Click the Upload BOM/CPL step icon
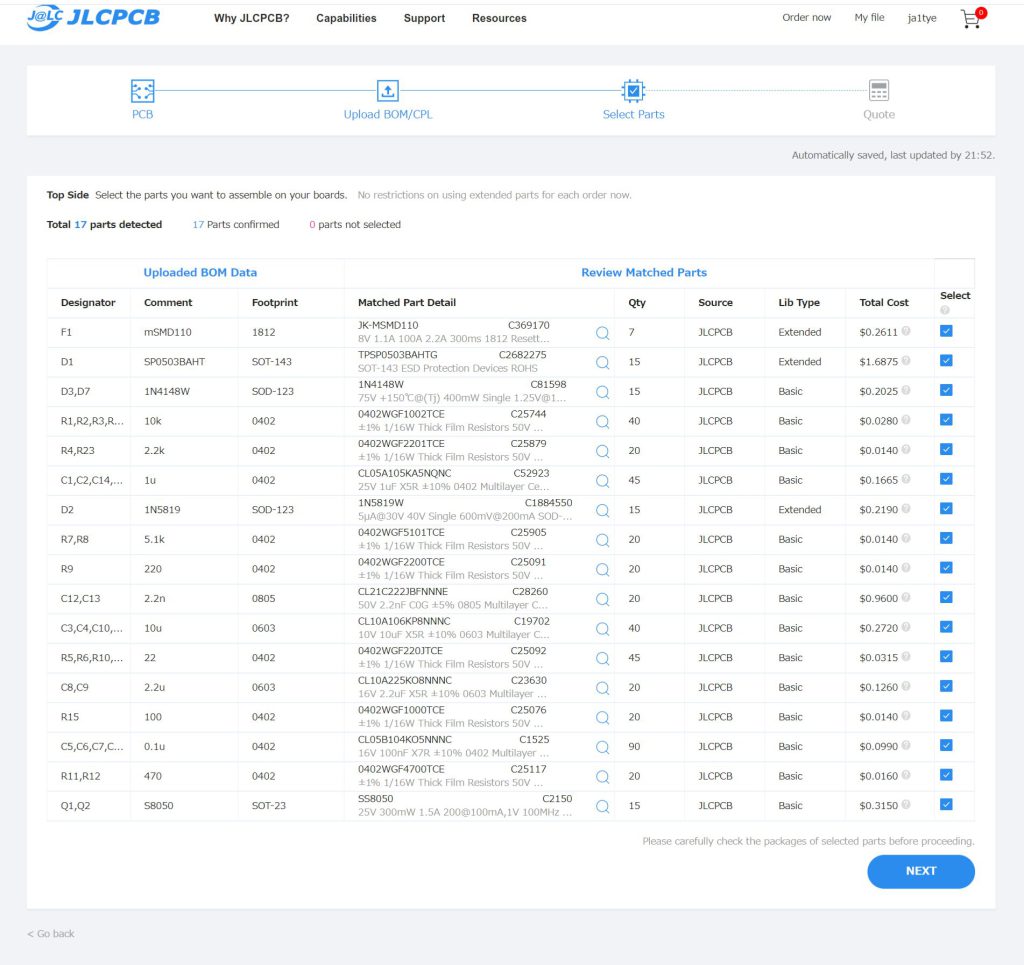 click(388, 92)
